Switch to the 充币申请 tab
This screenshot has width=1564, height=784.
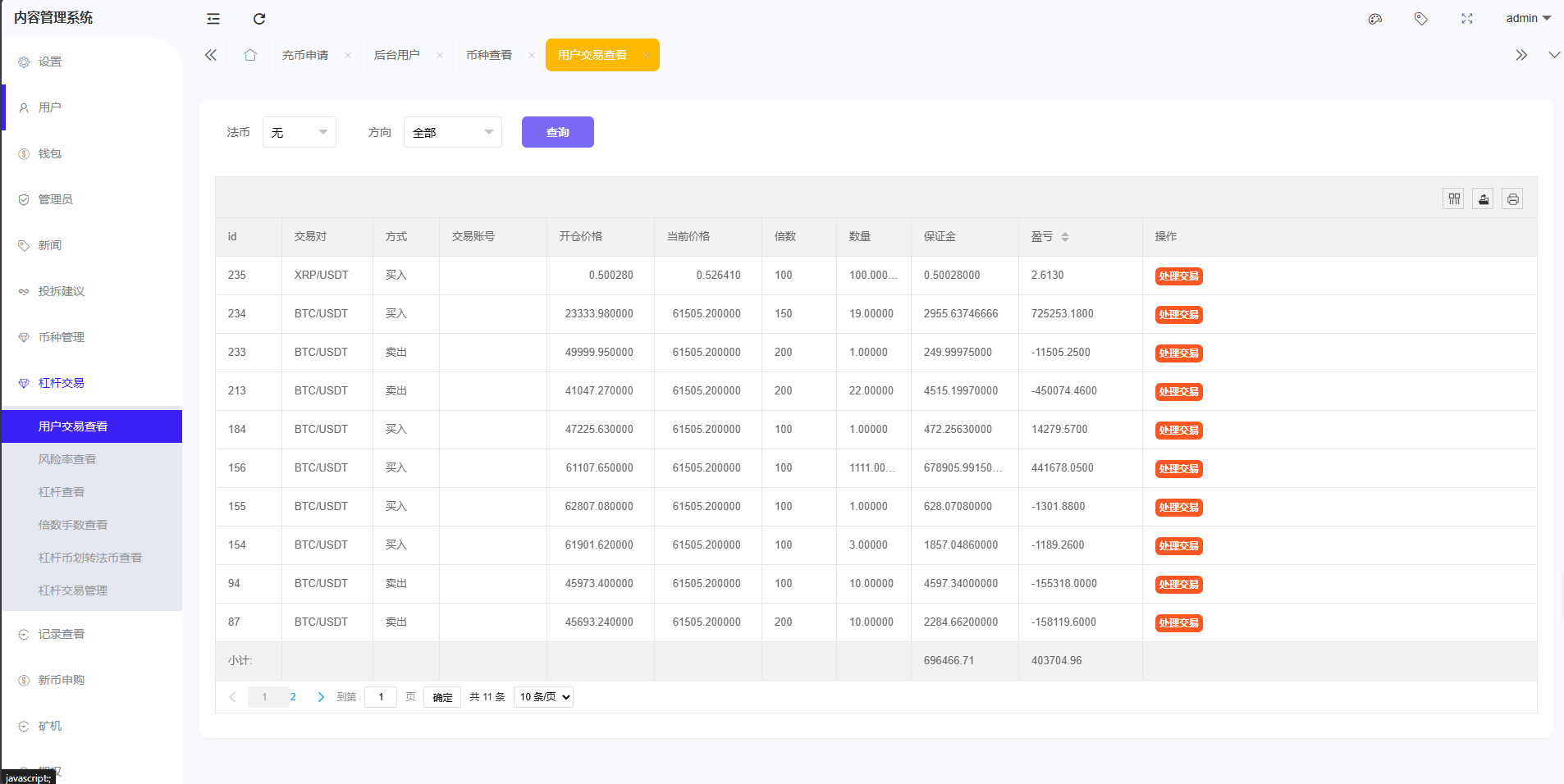pyautogui.click(x=305, y=55)
